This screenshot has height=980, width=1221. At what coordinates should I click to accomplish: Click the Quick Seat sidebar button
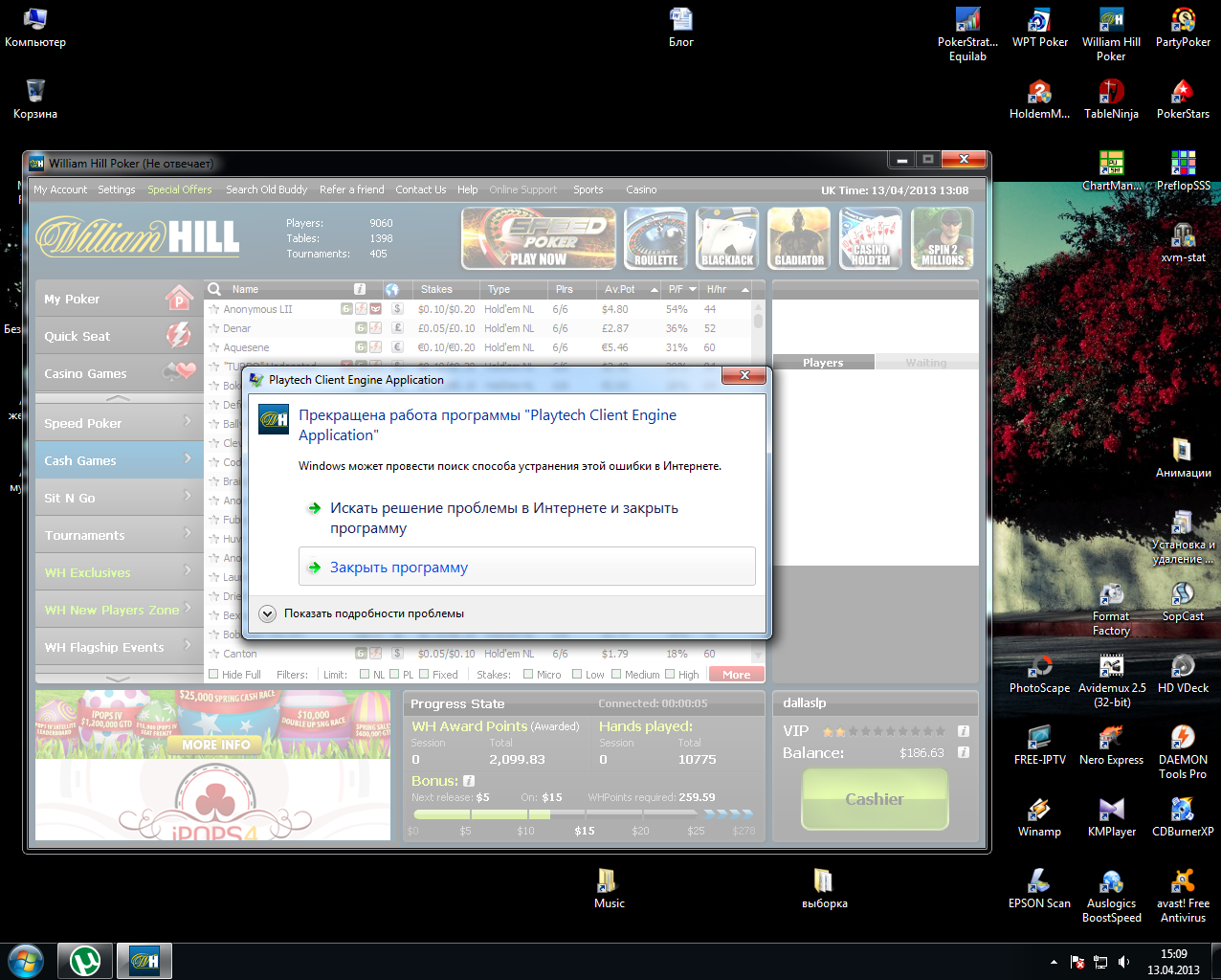[120, 336]
